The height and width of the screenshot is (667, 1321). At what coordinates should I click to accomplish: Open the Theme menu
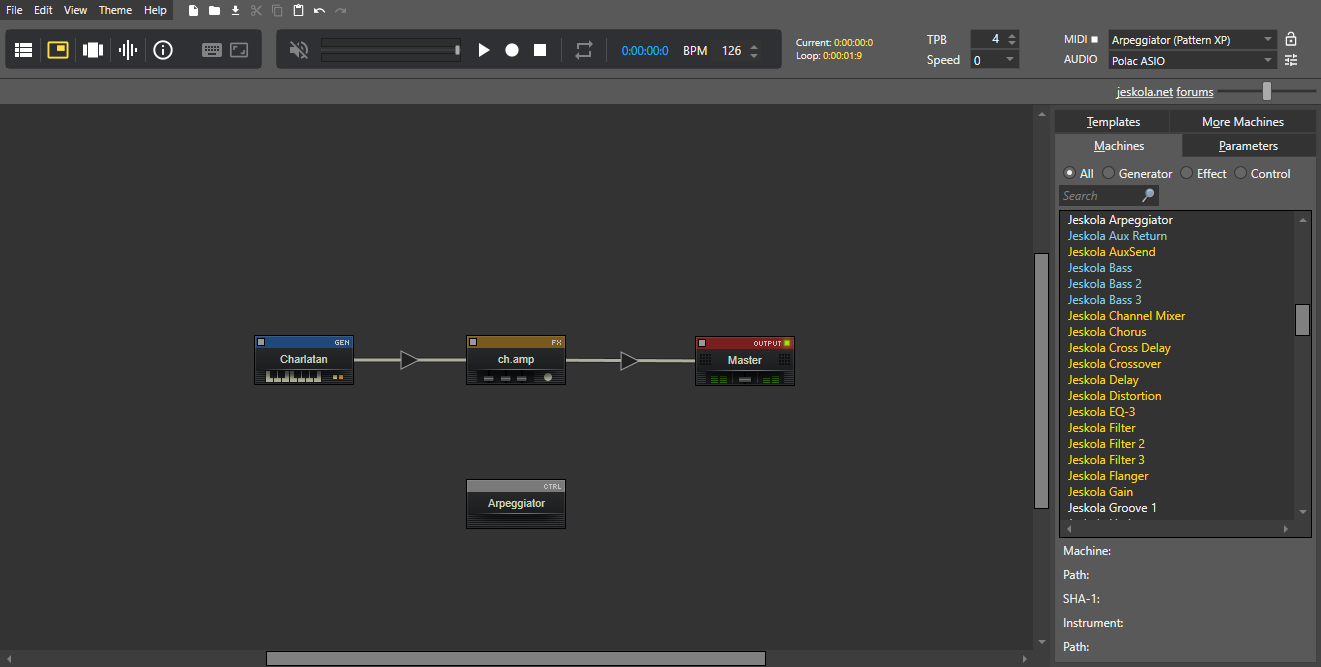click(115, 10)
